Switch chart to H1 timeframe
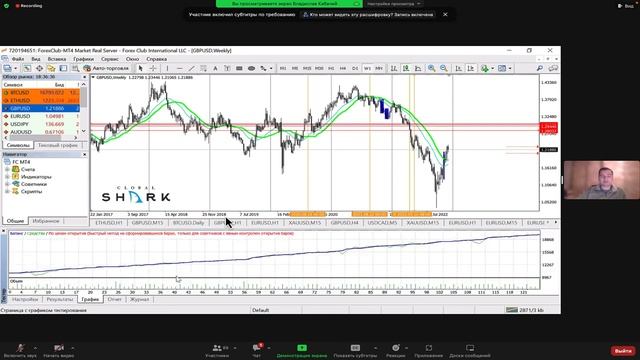 tap(331, 68)
